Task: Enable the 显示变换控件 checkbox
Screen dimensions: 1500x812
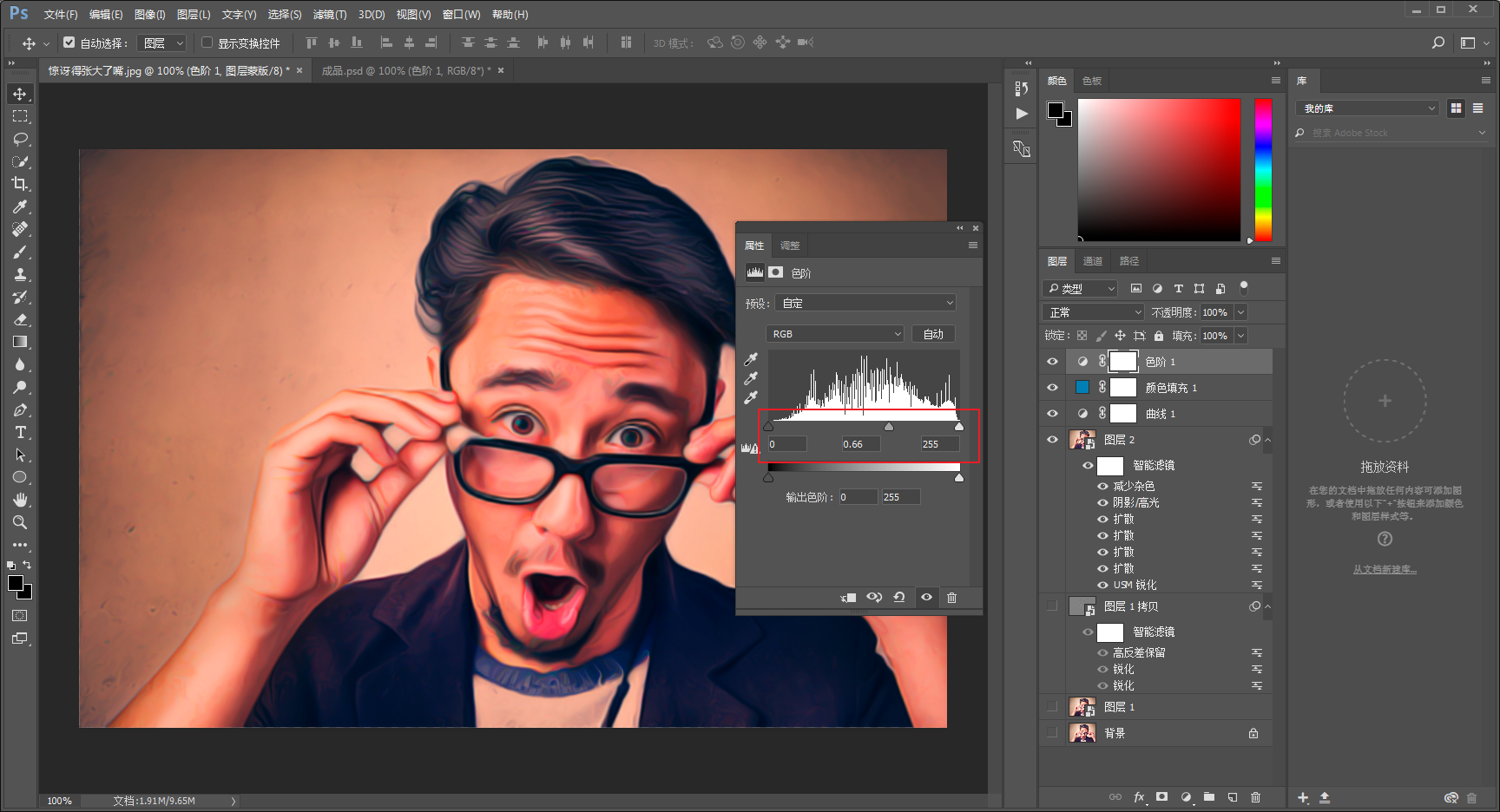Action: click(x=207, y=42)
